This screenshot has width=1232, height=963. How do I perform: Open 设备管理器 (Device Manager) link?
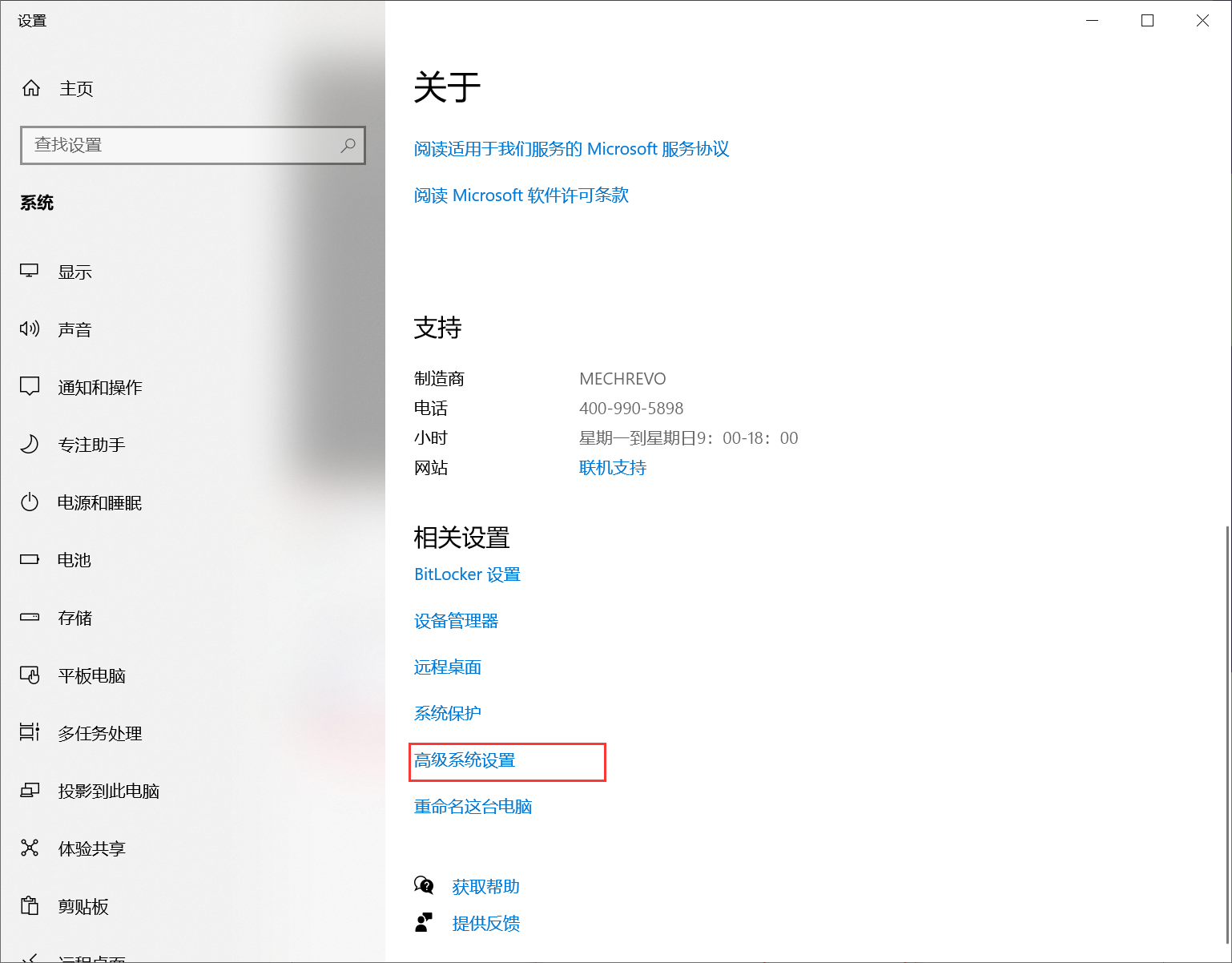[x=456, y=621]
